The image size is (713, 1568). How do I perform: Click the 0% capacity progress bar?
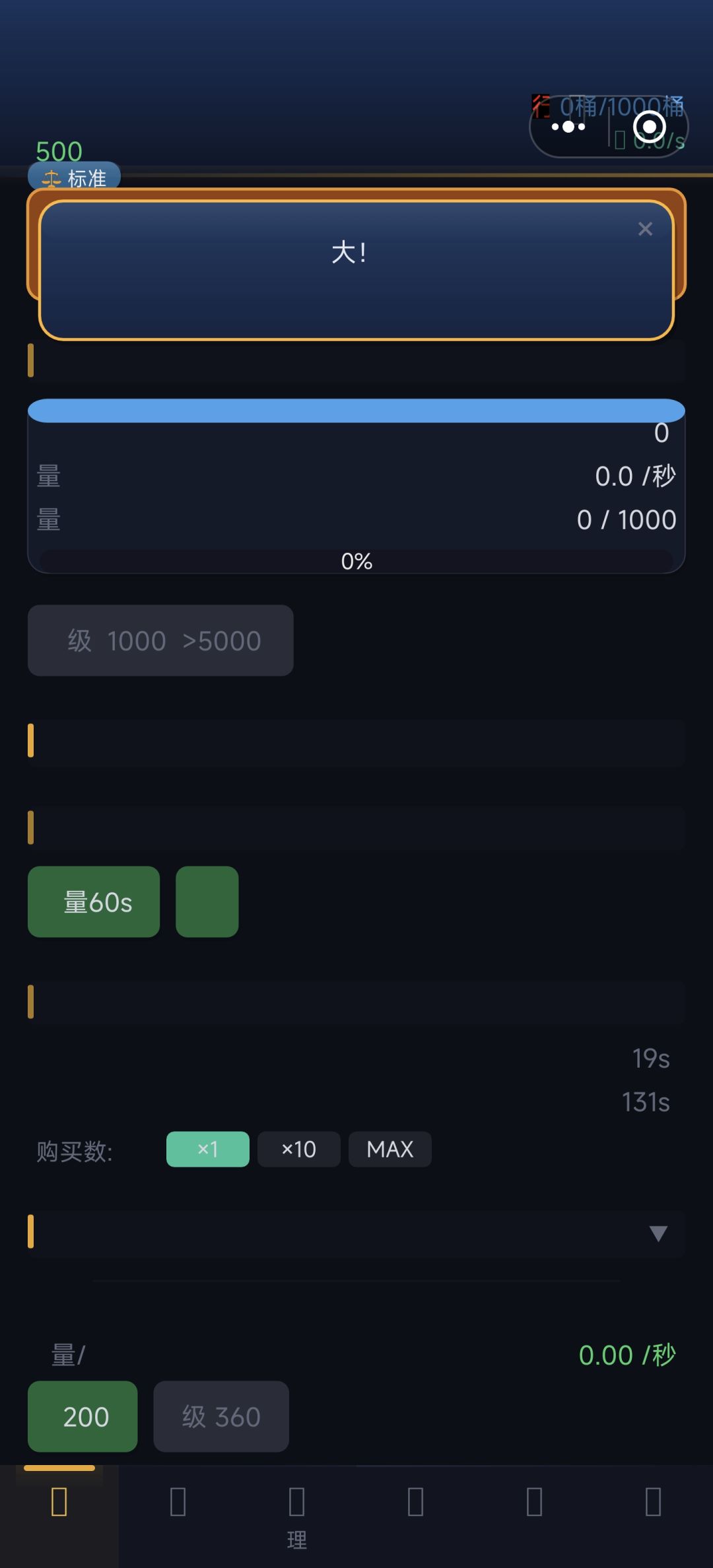tap(356, 561)
